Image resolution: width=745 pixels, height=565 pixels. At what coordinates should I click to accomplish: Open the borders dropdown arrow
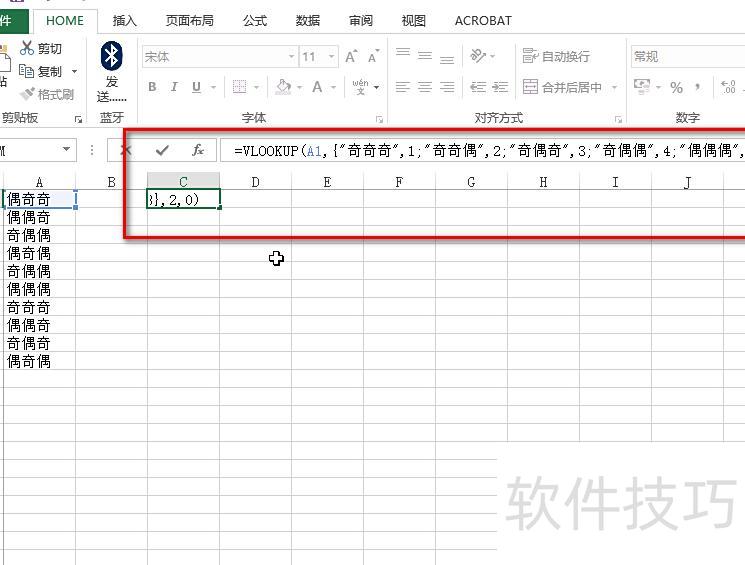pyautogui.click(x=257, y=87)
